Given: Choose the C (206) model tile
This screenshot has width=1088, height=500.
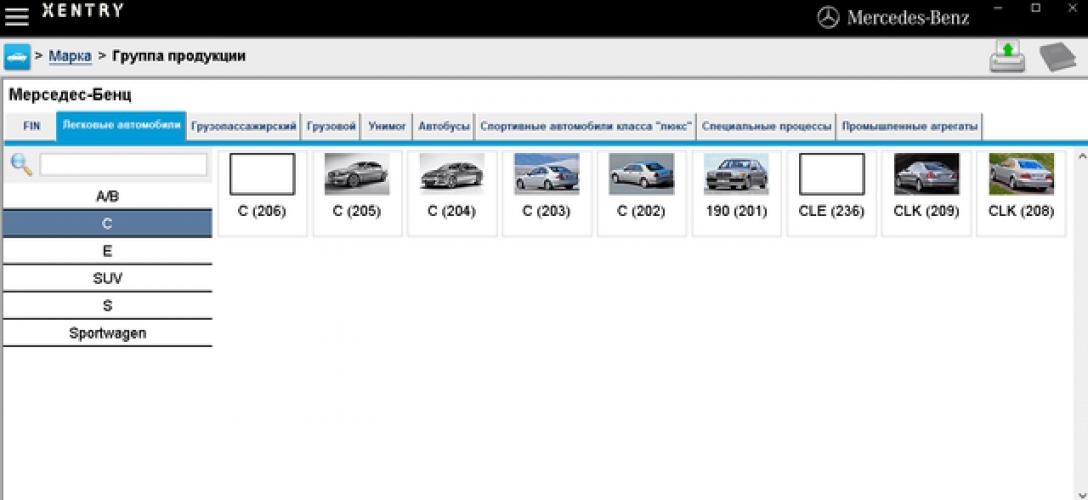Looking at the screenshot, I should [x=262, y=193].
